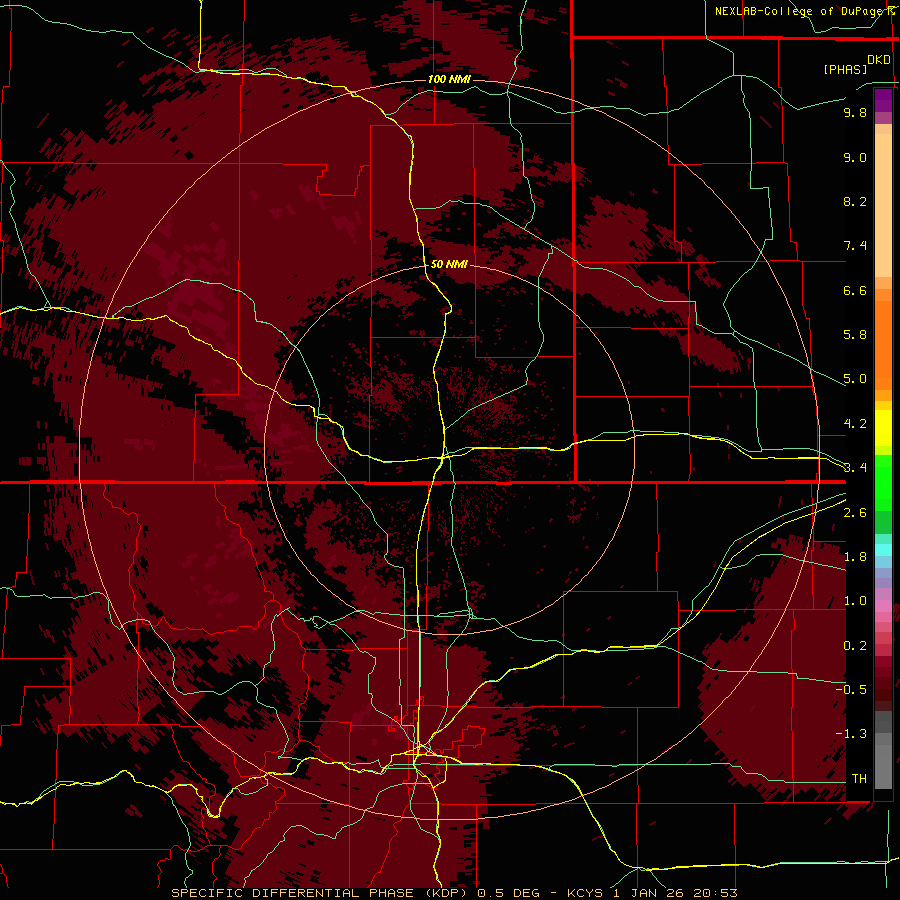Click the 7.4 scale value

coord(855,246)
